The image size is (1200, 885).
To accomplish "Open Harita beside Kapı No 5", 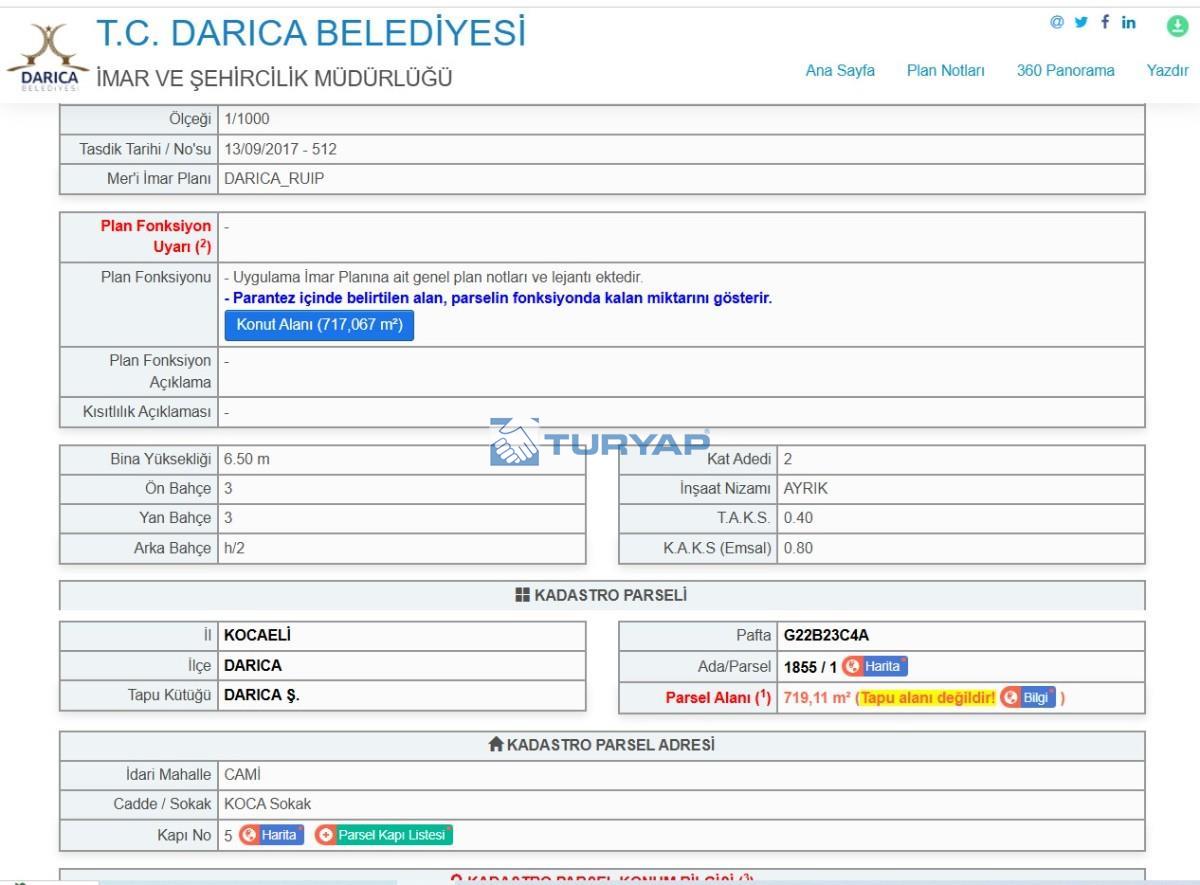I will coord(271,835).
